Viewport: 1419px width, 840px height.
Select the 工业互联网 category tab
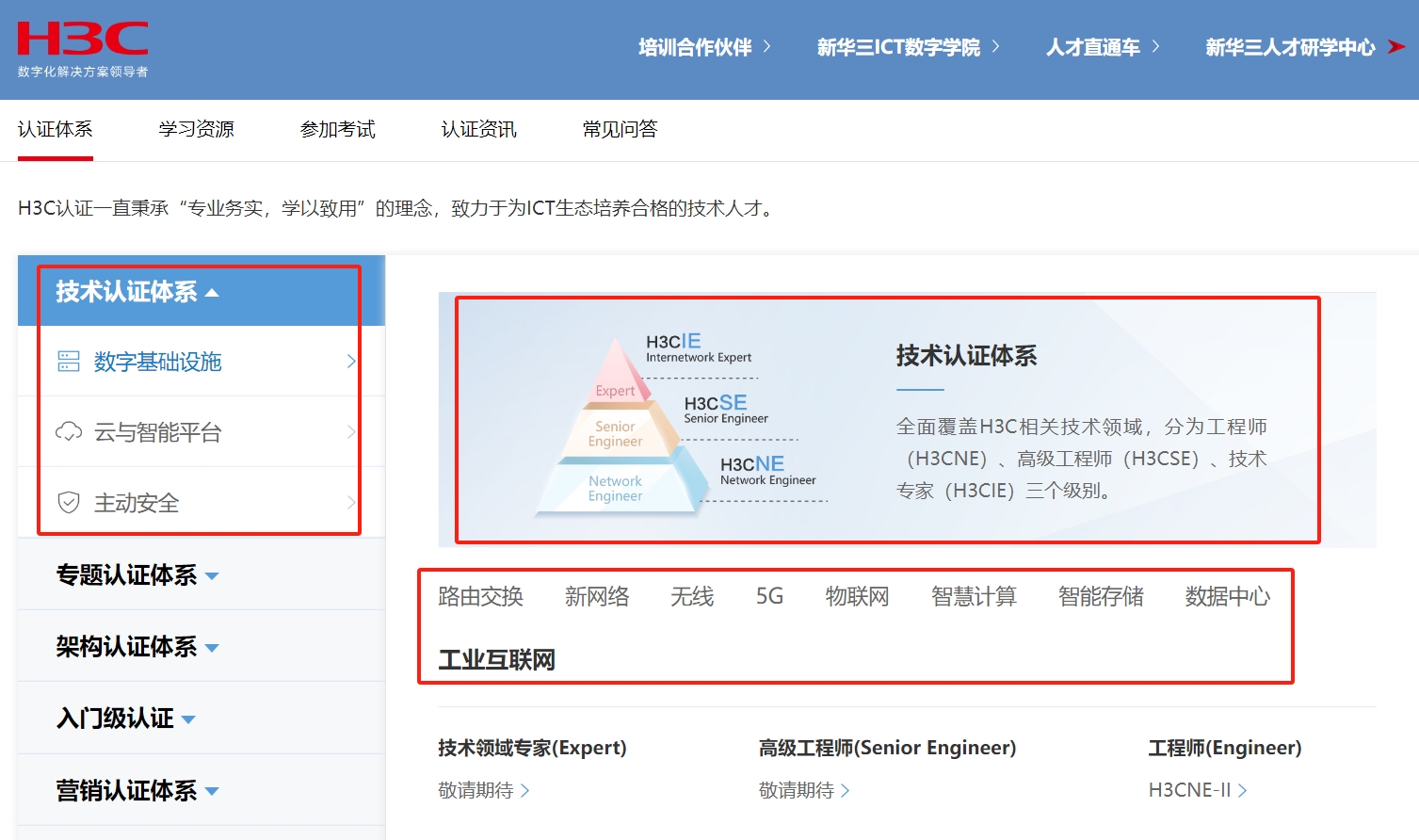click(x=497, y=659)
